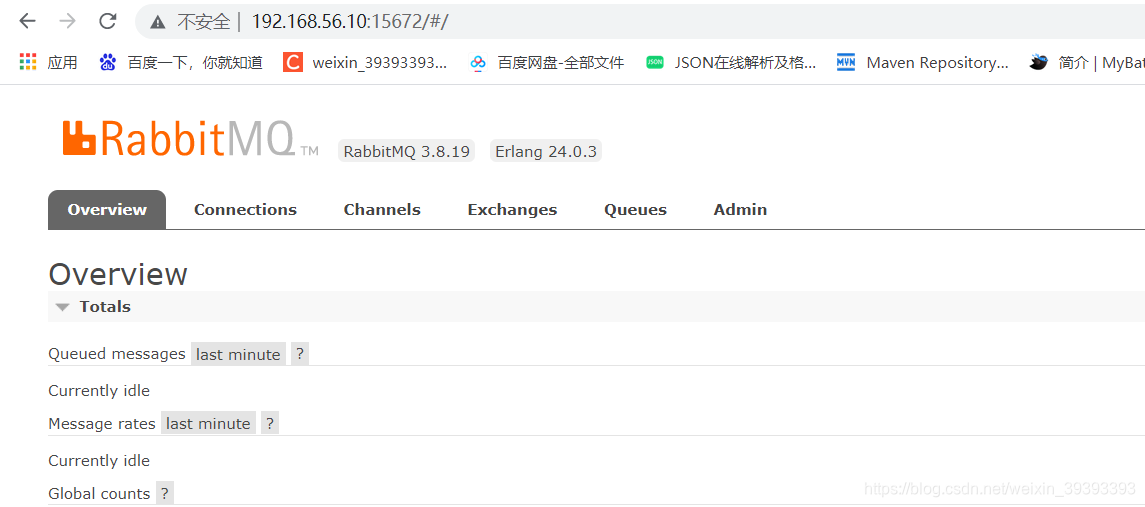Open the MyBatis intro bookmark
The height and width of the screenshot is (507, 1145).
point(1086,63)
